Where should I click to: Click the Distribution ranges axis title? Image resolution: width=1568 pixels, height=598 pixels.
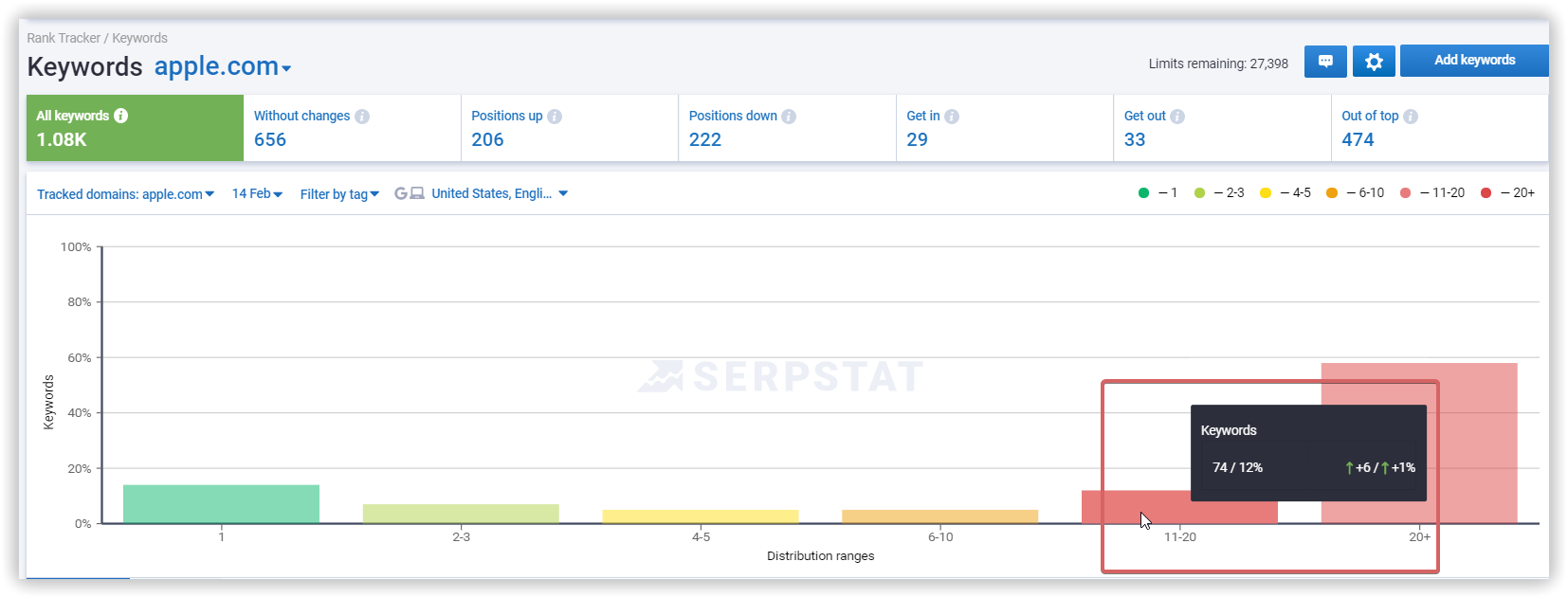[821, 556]
